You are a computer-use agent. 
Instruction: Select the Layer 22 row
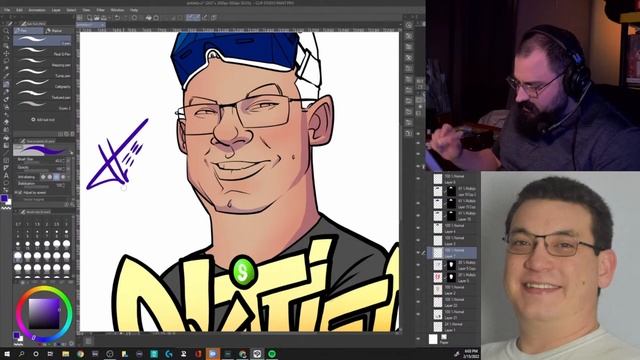tap(452, 302)
